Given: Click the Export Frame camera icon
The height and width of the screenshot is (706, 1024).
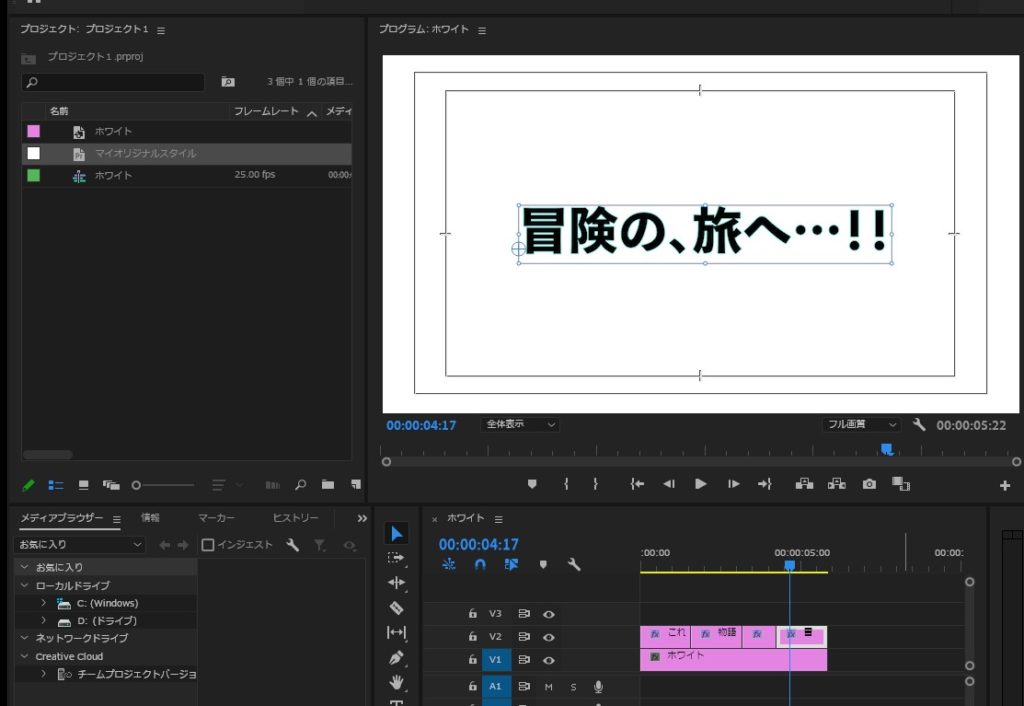Looking at the screenshot, I should (869, 484).
